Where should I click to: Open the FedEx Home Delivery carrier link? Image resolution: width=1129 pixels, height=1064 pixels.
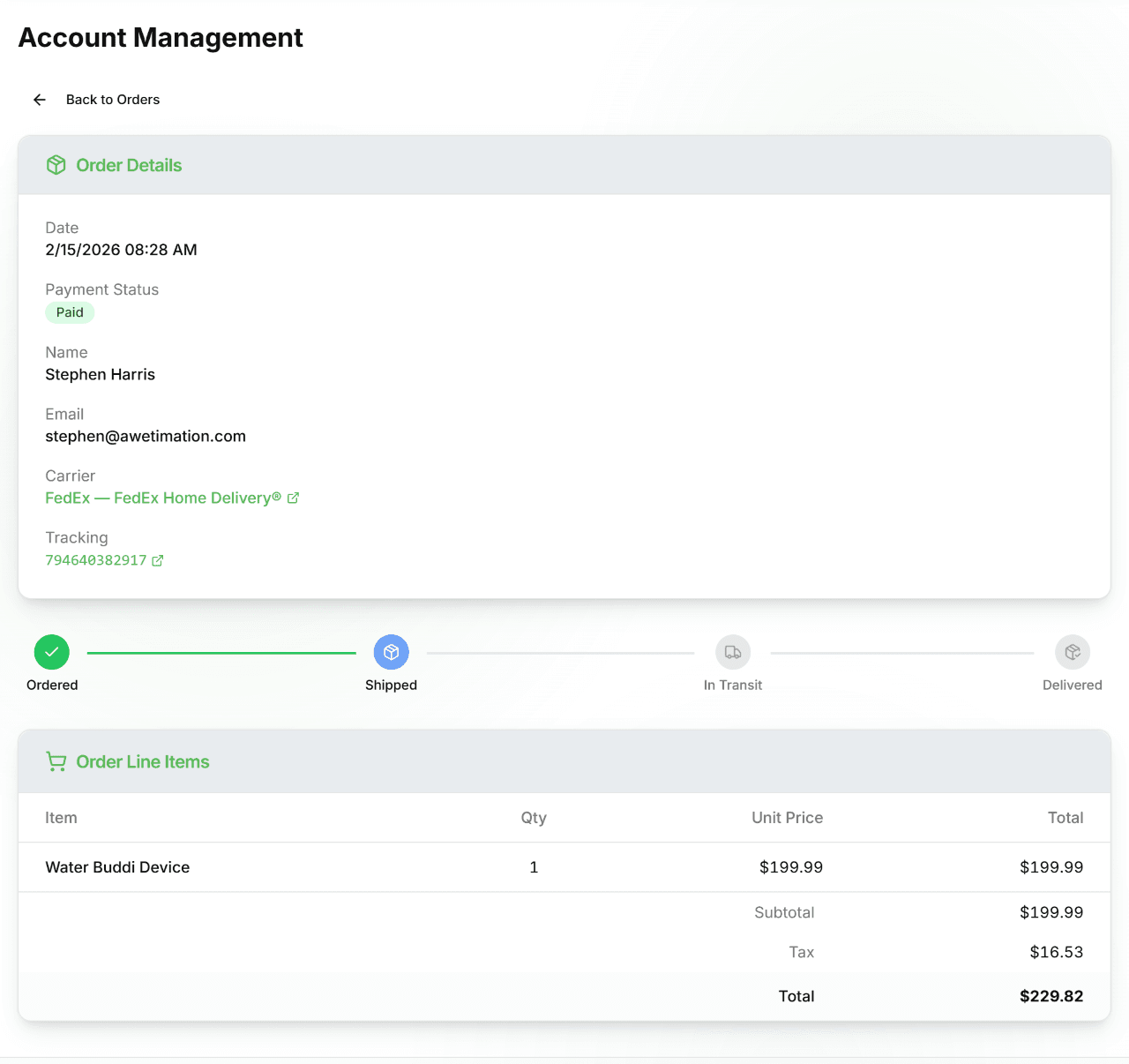coord(163,498)
